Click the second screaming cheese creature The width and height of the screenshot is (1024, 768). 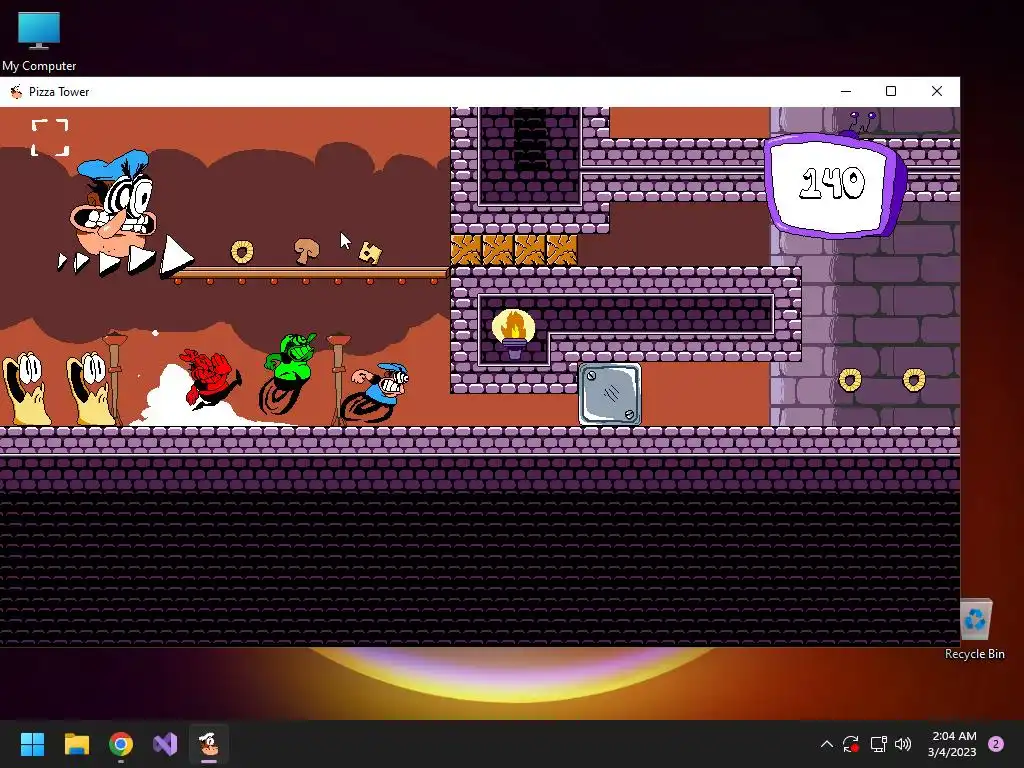(90, 389)
